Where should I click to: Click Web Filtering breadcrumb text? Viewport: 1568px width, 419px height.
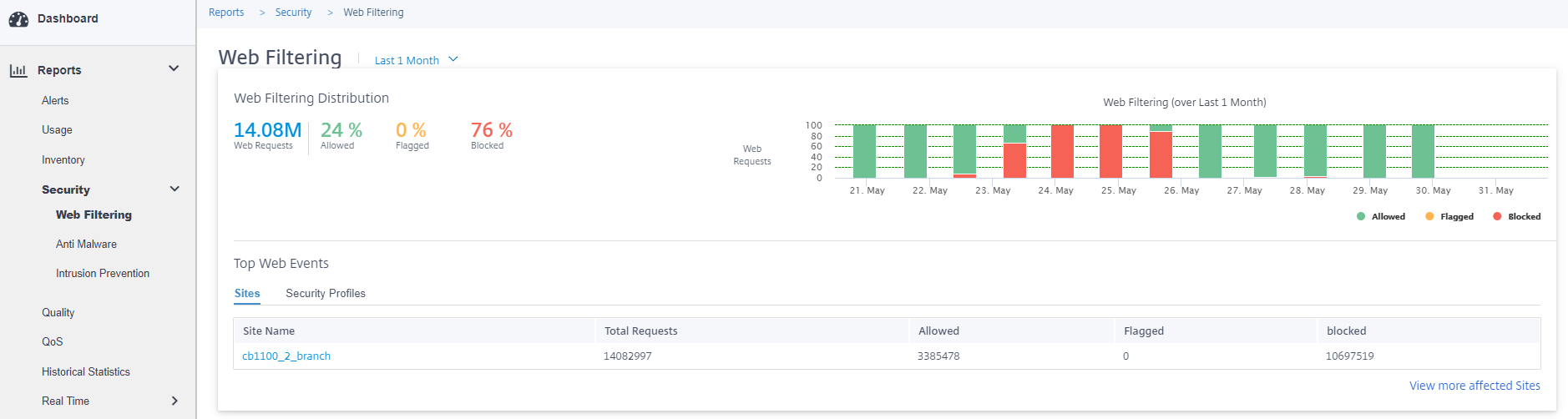[x=373, y=13]
